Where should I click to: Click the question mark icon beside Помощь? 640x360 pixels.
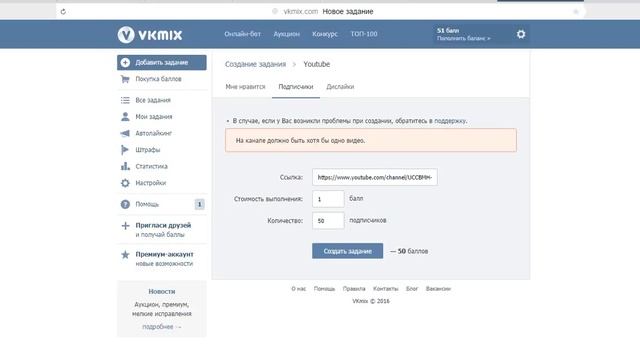click(x=125, y=204)
